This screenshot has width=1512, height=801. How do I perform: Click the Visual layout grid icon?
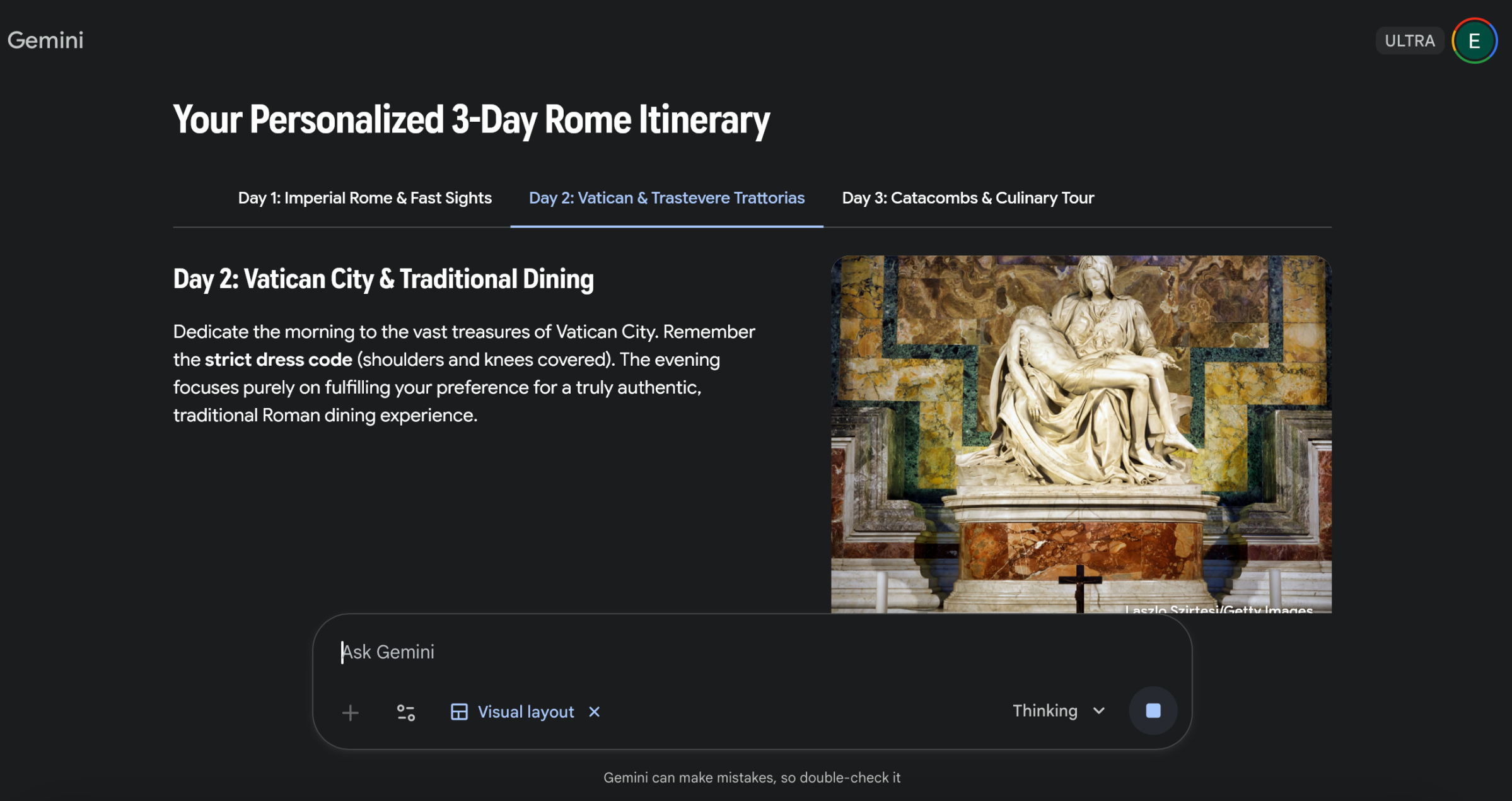click(x=460, y=712)
